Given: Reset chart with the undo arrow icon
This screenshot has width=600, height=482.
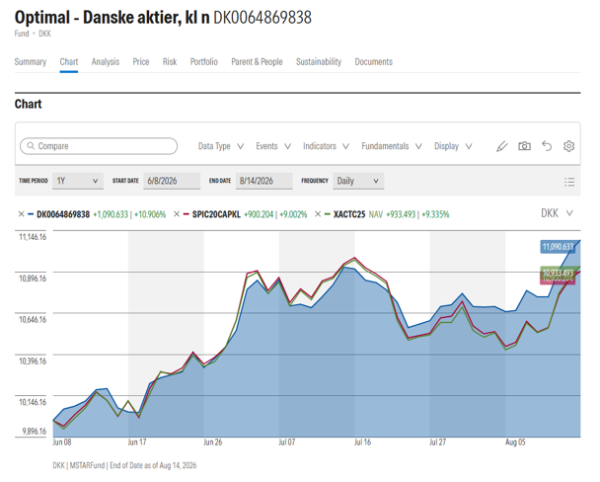Looking at the screenshot, I should point(547,146).
